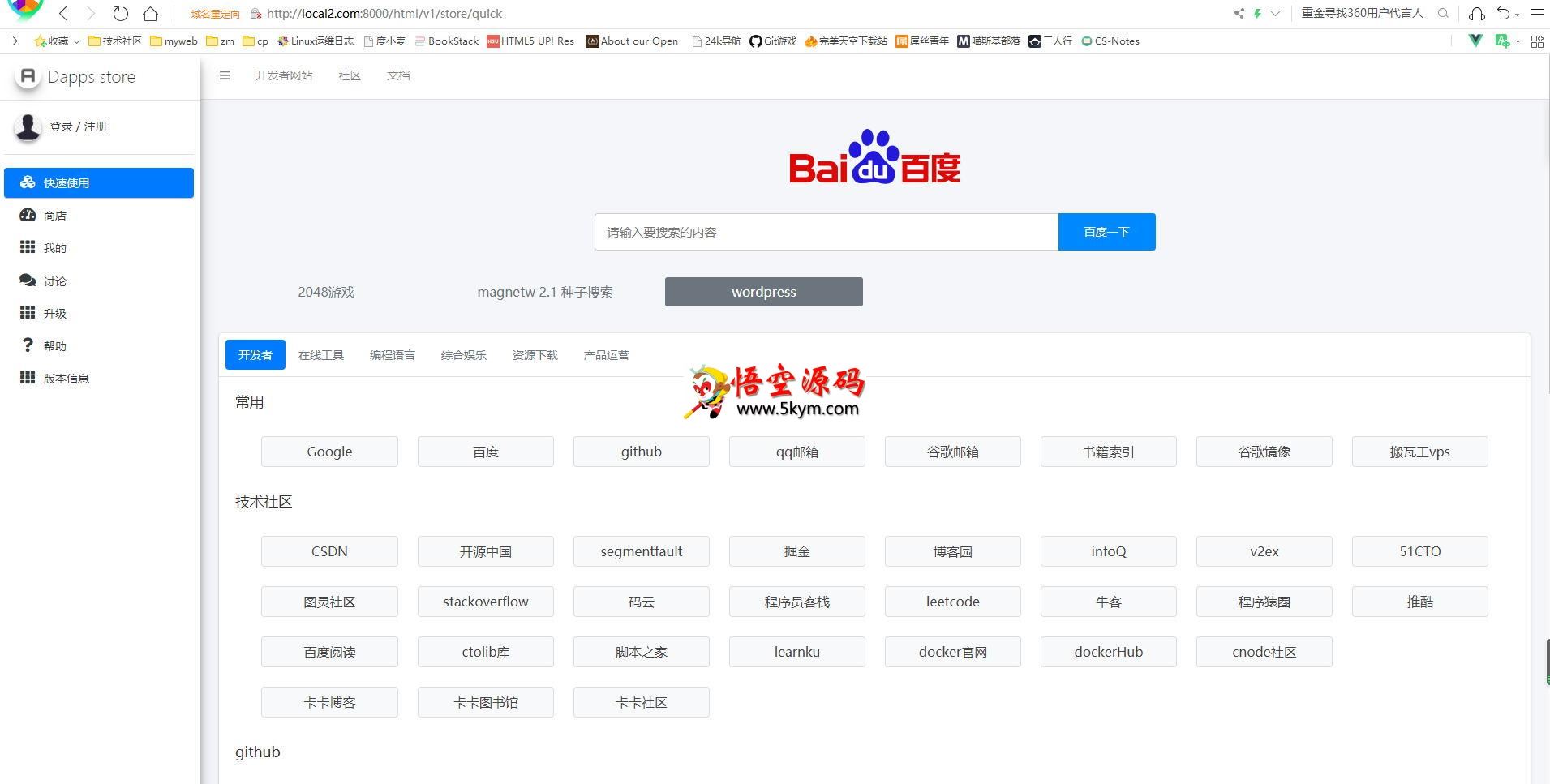This screenshot has height=784, width=1550.
Task: Click the 升级 grid icon
Action: (x=28, y=313)
